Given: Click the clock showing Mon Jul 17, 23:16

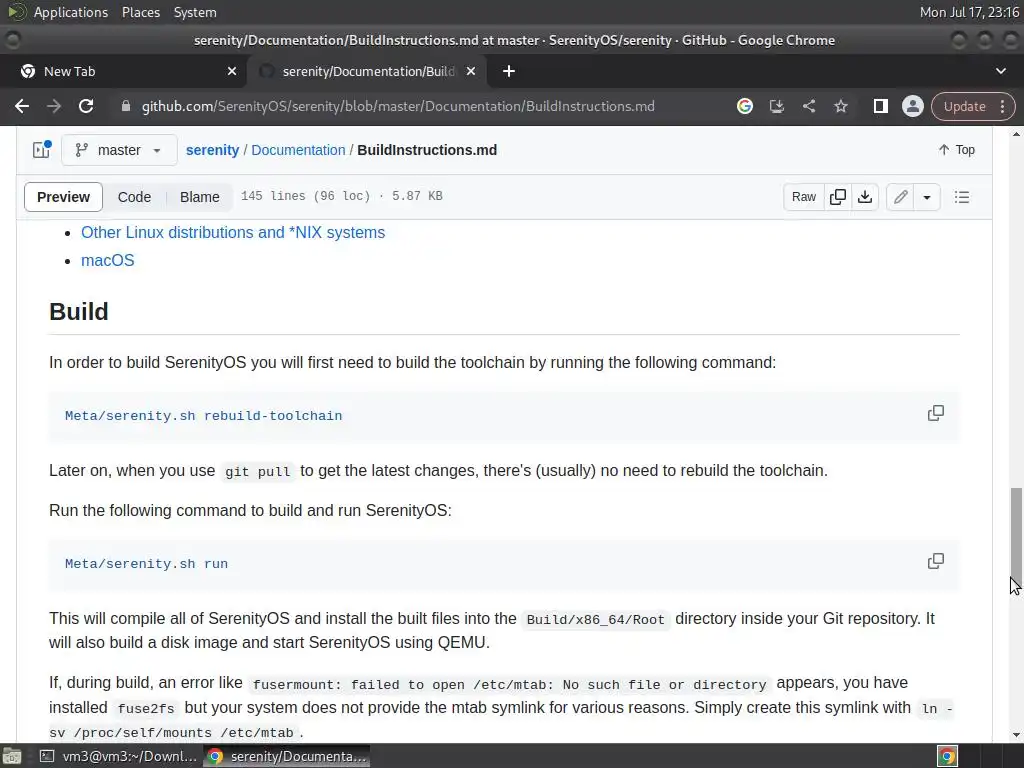Looking at the screenshot, I should (969, 12).
